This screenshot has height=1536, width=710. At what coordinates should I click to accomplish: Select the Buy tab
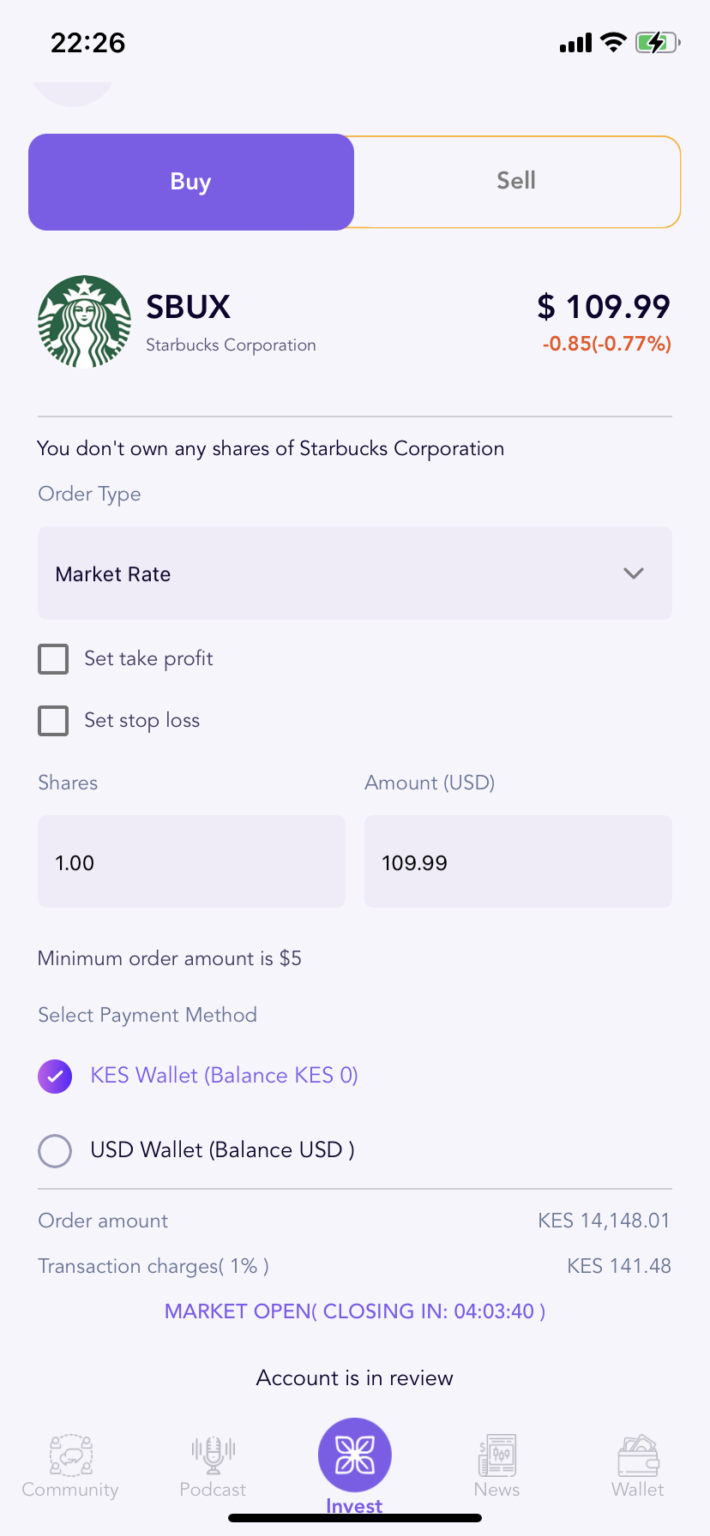click(x=191, y=181)
